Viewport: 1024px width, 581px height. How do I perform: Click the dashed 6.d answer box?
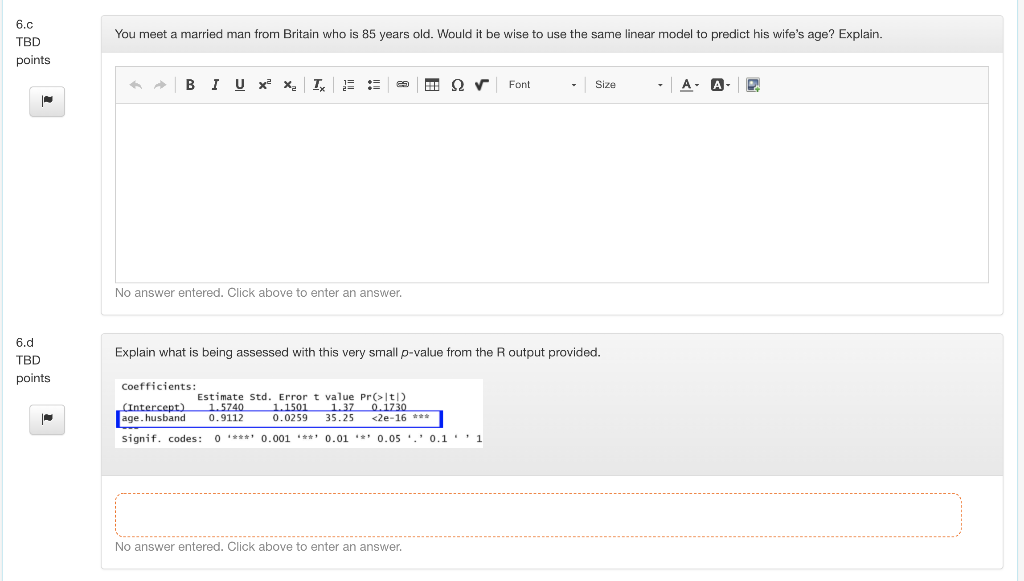538,515
